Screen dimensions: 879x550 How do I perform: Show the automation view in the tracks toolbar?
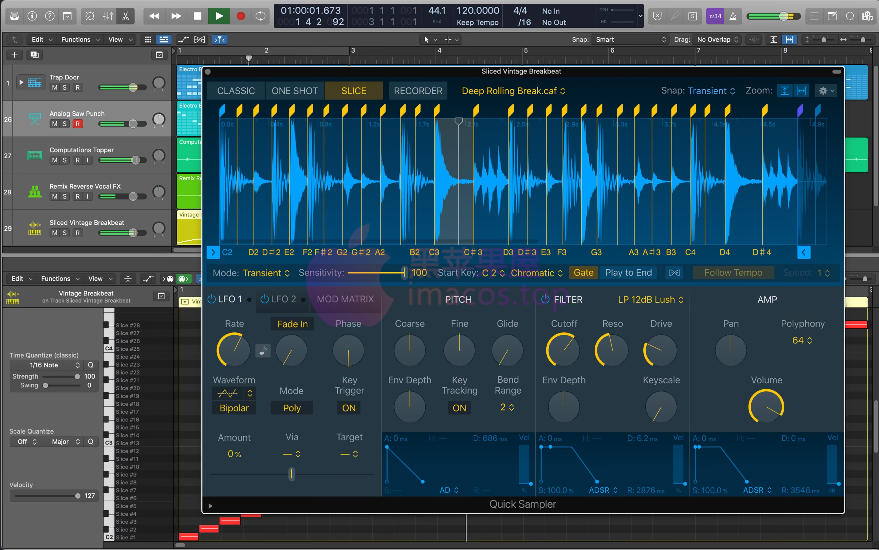pos(183,40)
